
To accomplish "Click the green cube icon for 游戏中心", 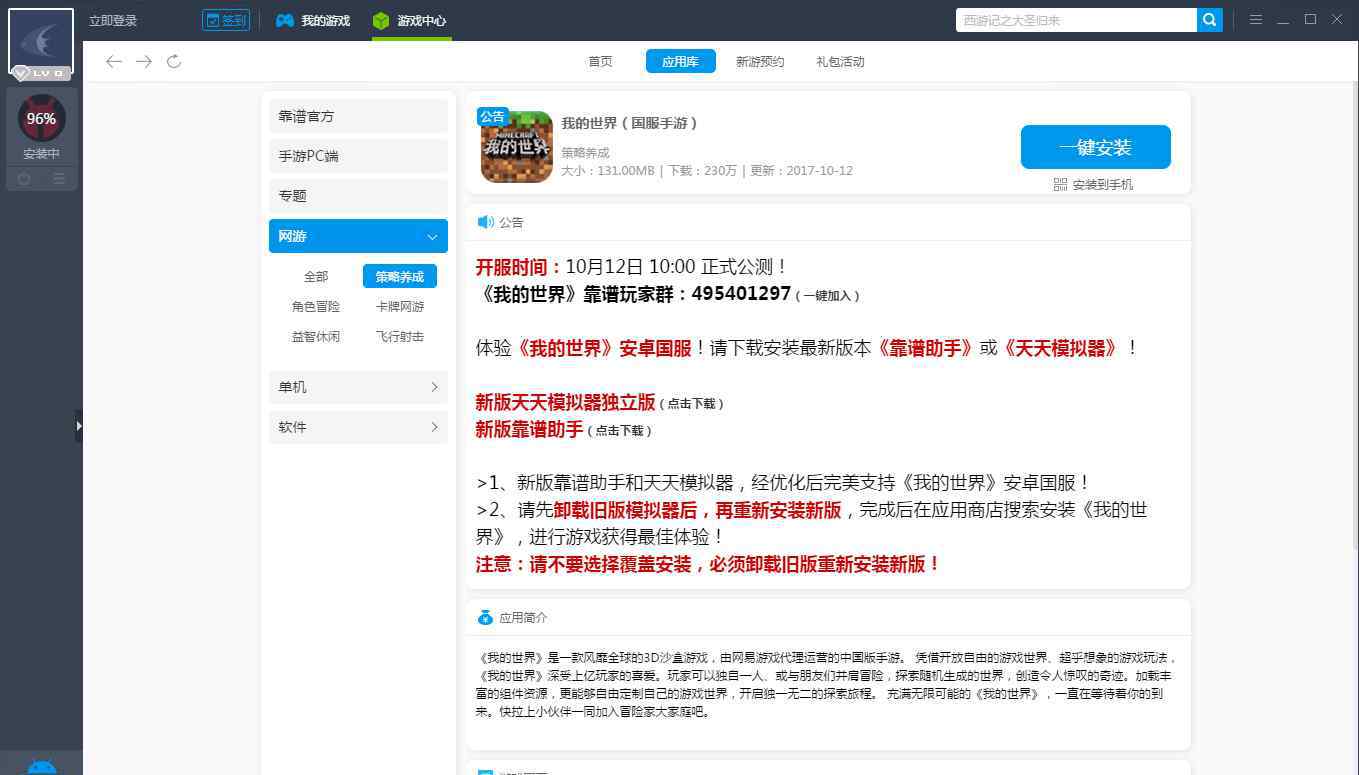I will tap(381, 21).
